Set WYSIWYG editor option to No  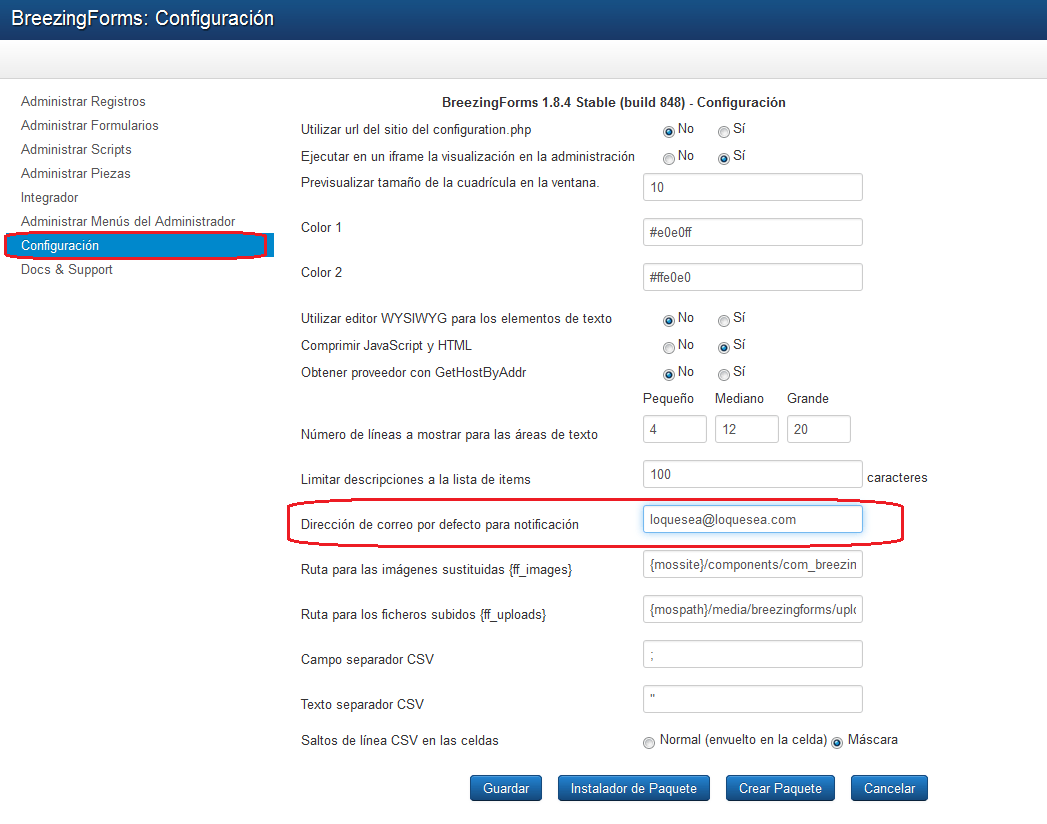point(668,321)
